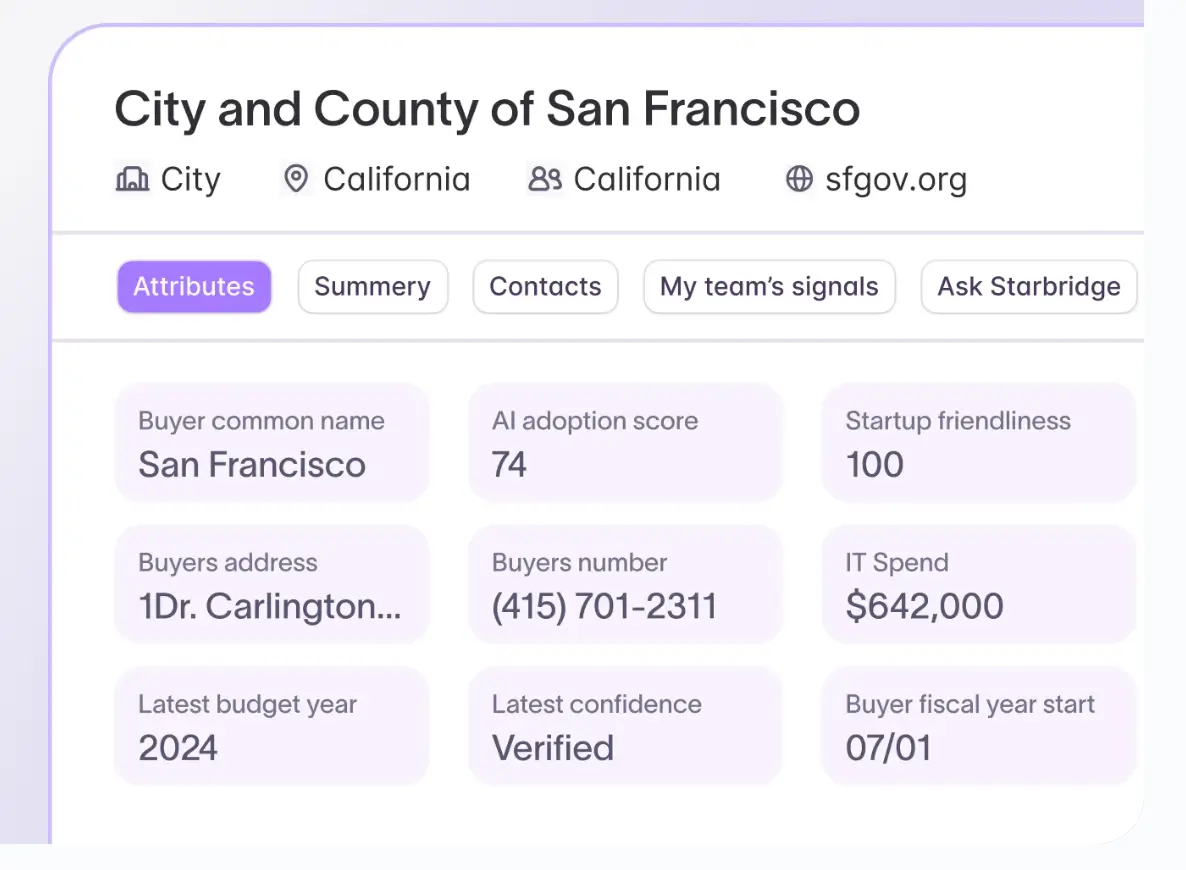1186x870 pixels.
Task: Click the Startup friendliness 100 card
Action: [979, 443]
